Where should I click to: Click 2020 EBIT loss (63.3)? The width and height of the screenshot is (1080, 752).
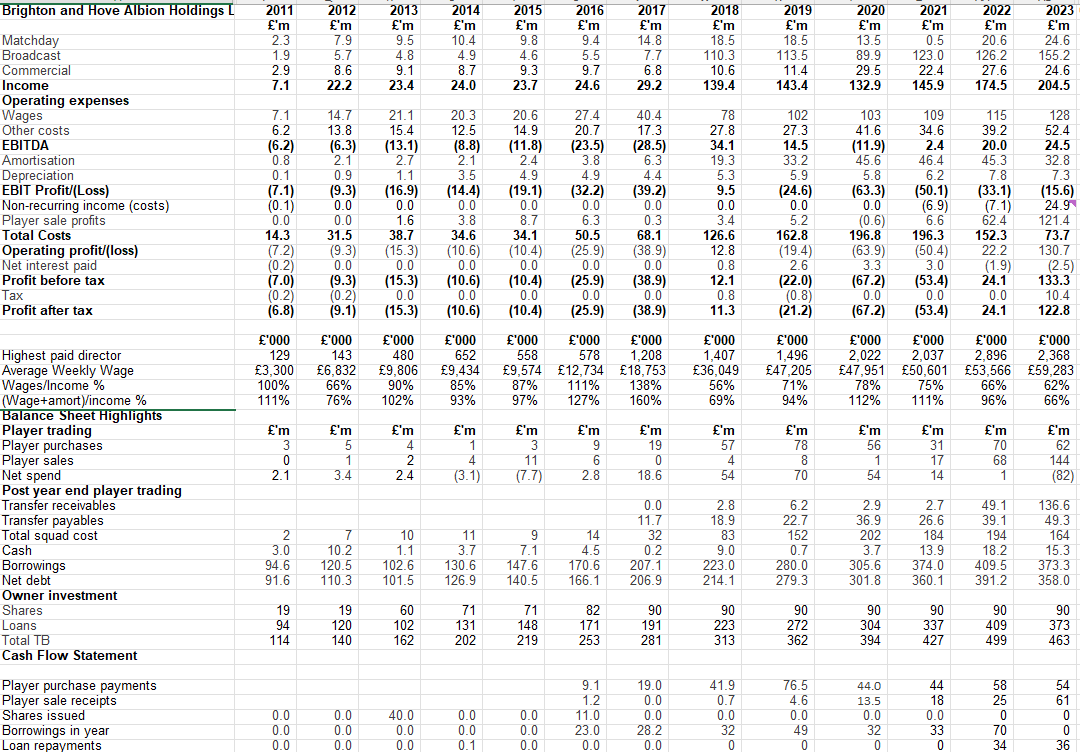(866, 191)
